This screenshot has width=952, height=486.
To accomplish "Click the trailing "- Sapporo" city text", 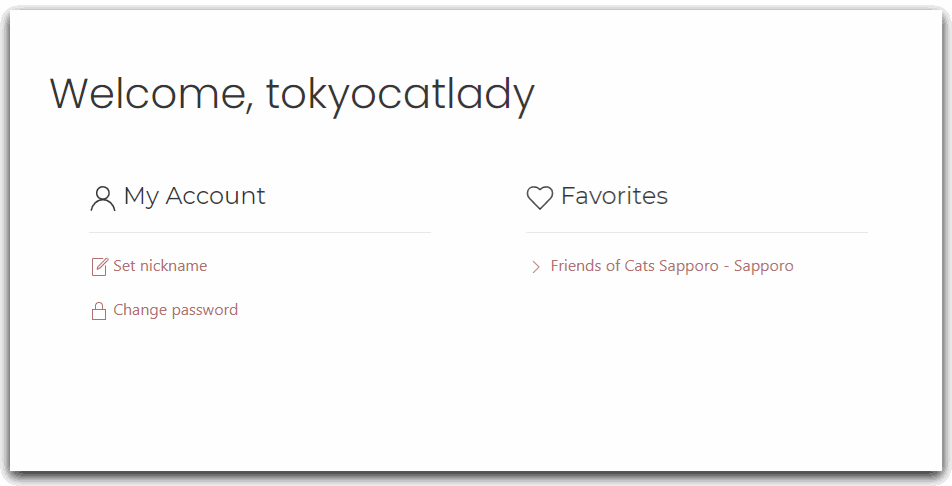I will click(763, 266).
